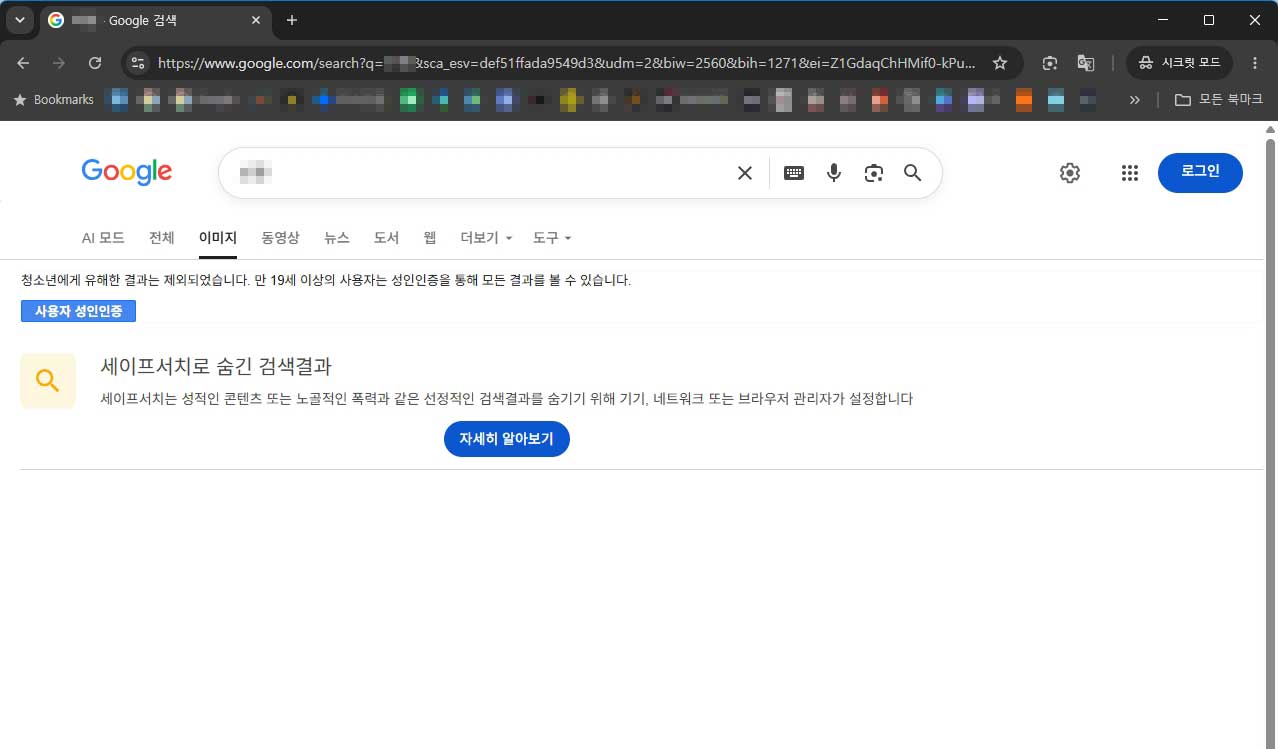
Task: Start voice search with microphone icon
Action: [834, 173]
